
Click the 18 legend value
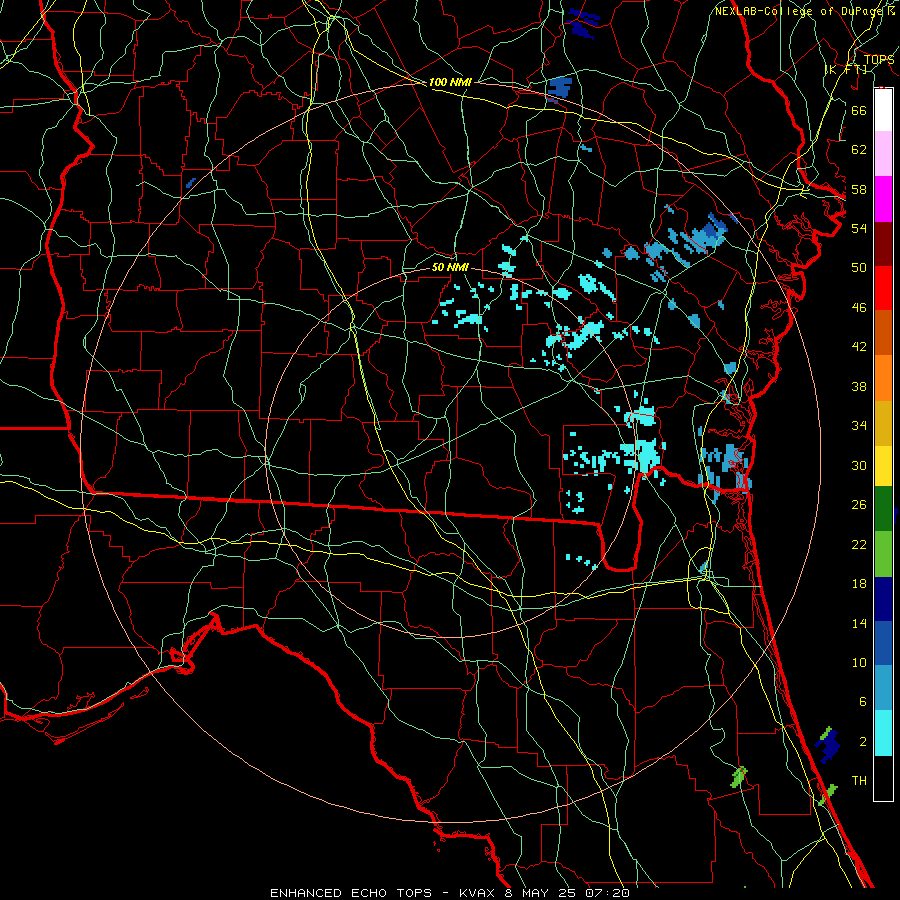[x=859, y=584]
